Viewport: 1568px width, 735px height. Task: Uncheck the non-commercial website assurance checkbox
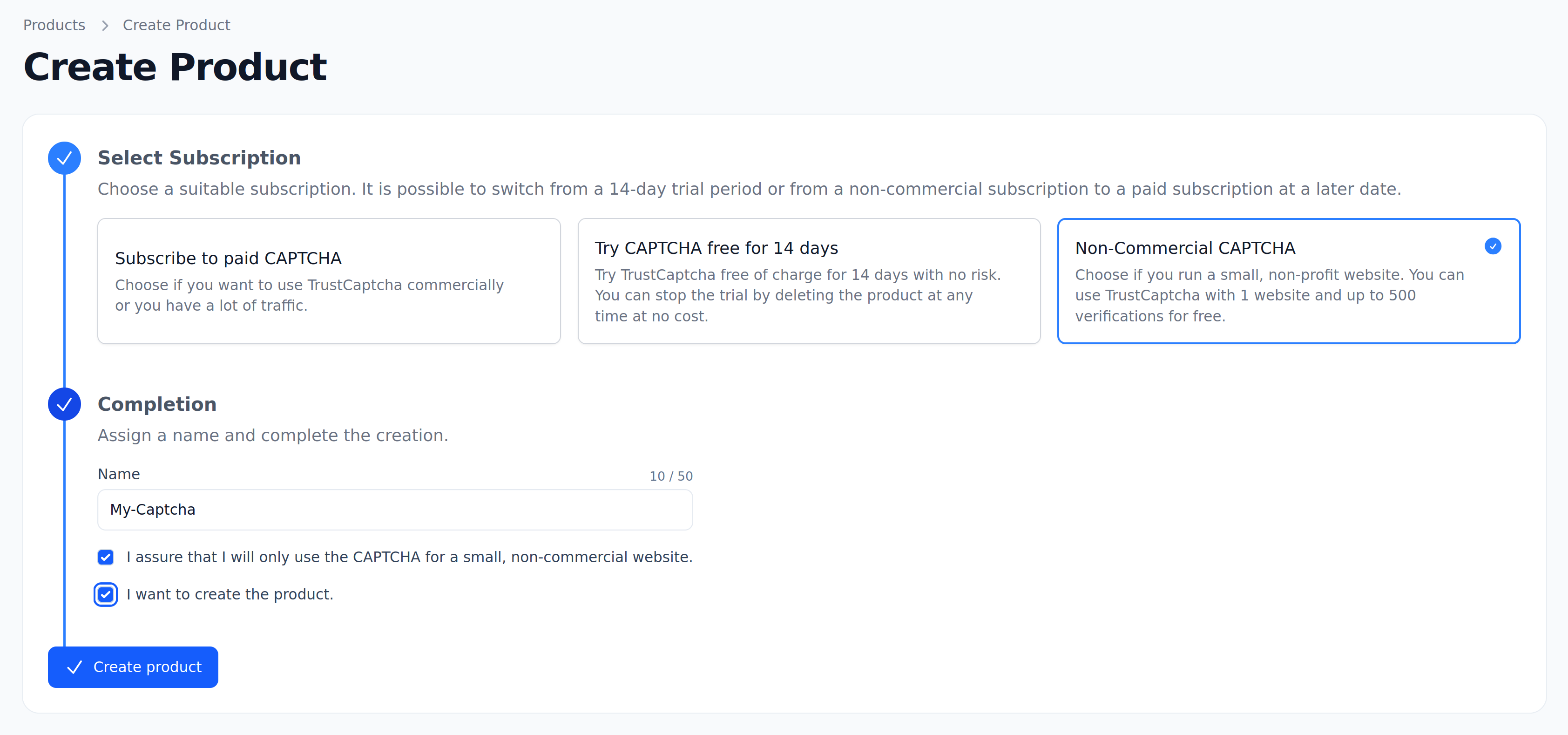pyautogui.click(x=106, y=557)
